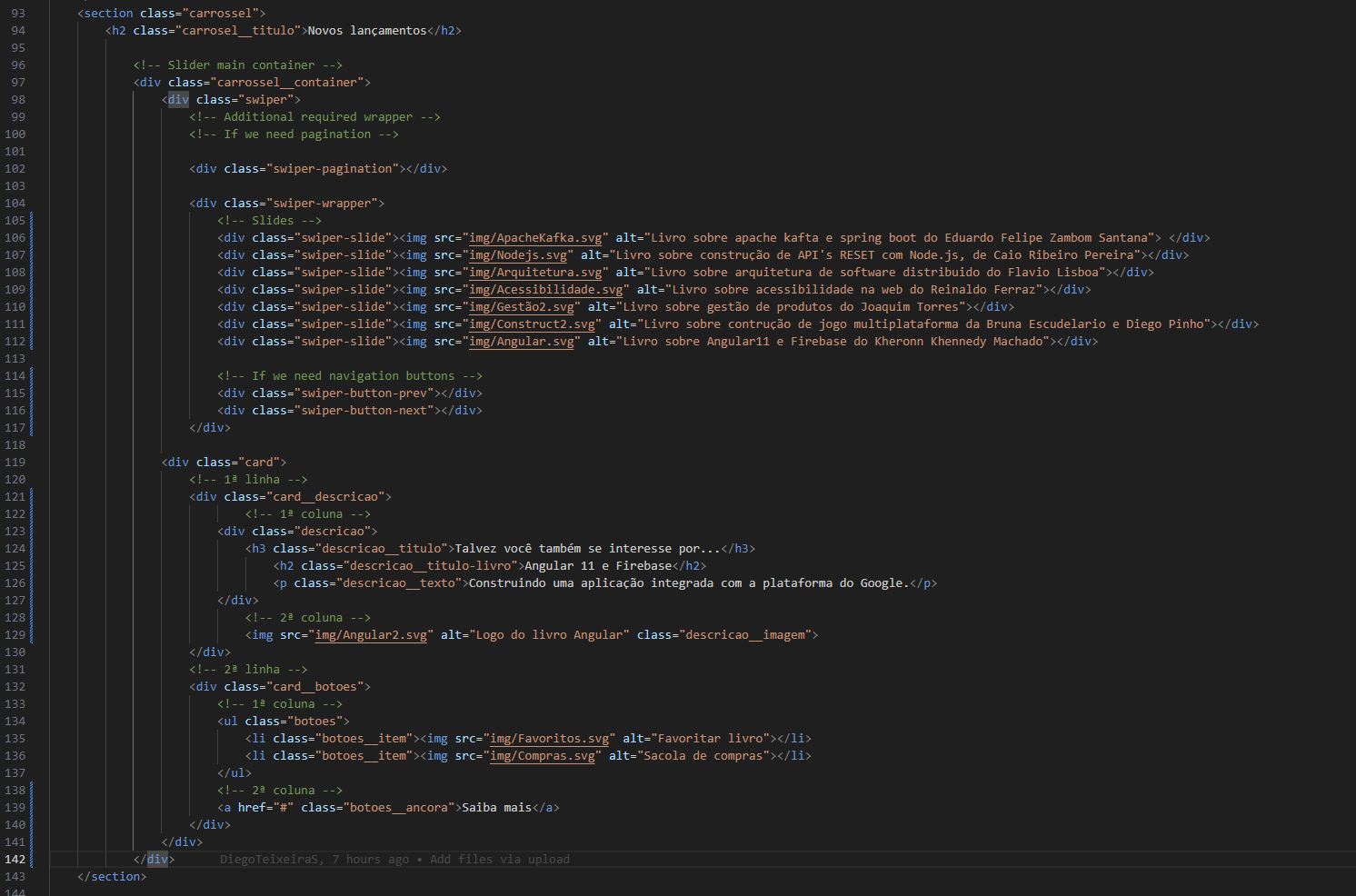Image resolution: width=1356 pixels, height=896 pixels.
Task: Click the "swiper-button-prev" class value
Action: (364, 393)
